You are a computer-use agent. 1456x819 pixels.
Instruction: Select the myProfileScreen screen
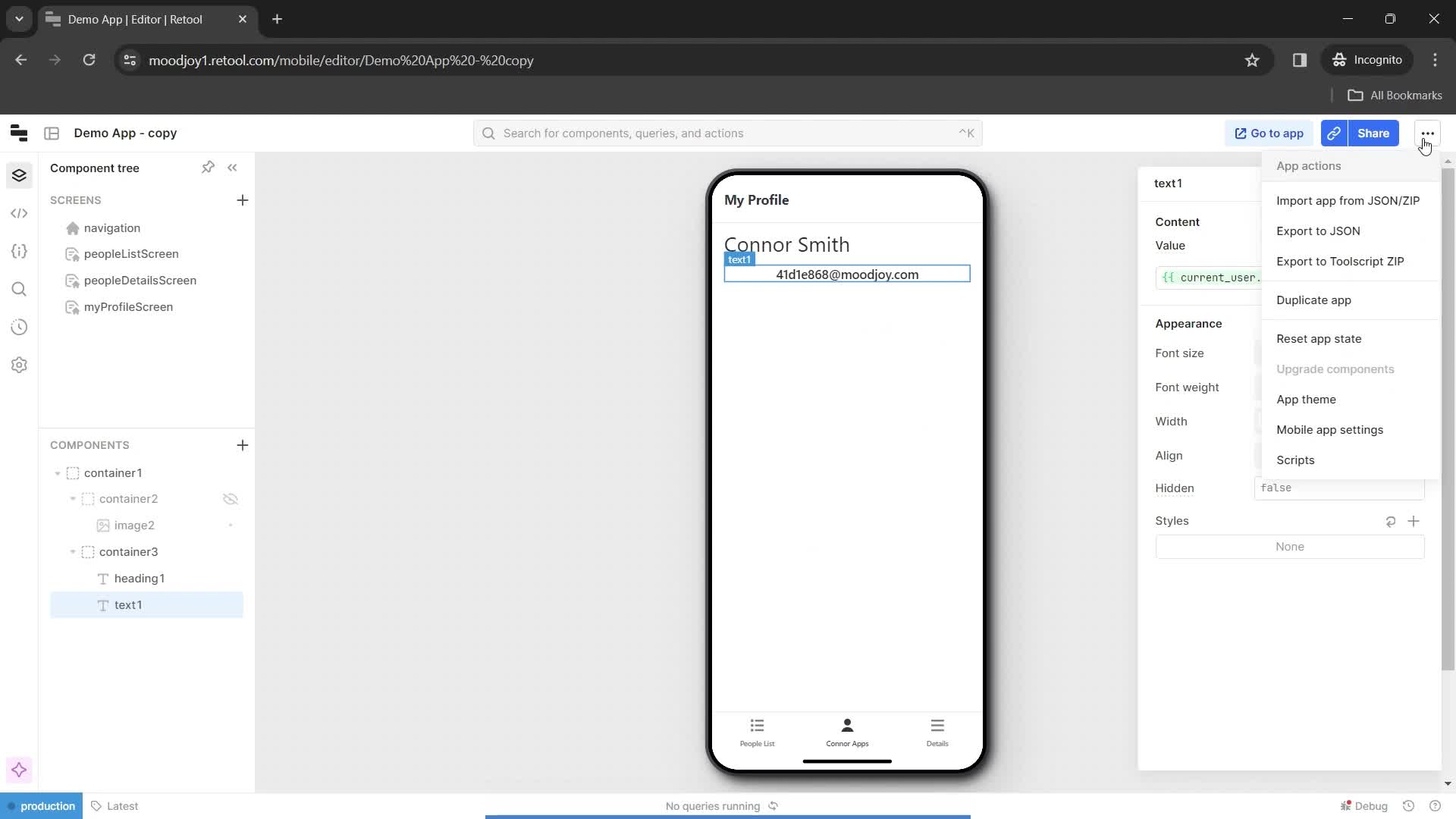[x=128, y=307]
